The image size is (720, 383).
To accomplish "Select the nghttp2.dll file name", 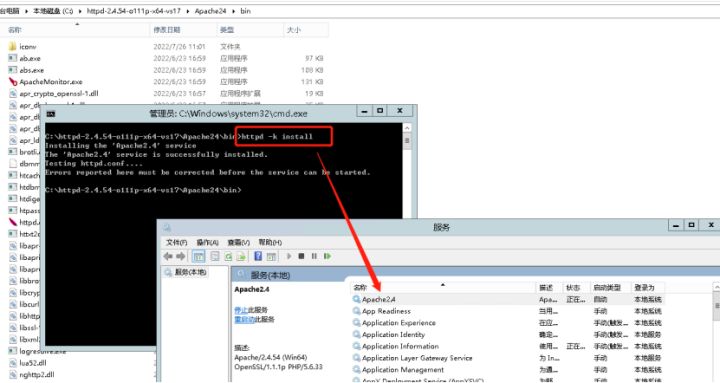I will (37, 375).
